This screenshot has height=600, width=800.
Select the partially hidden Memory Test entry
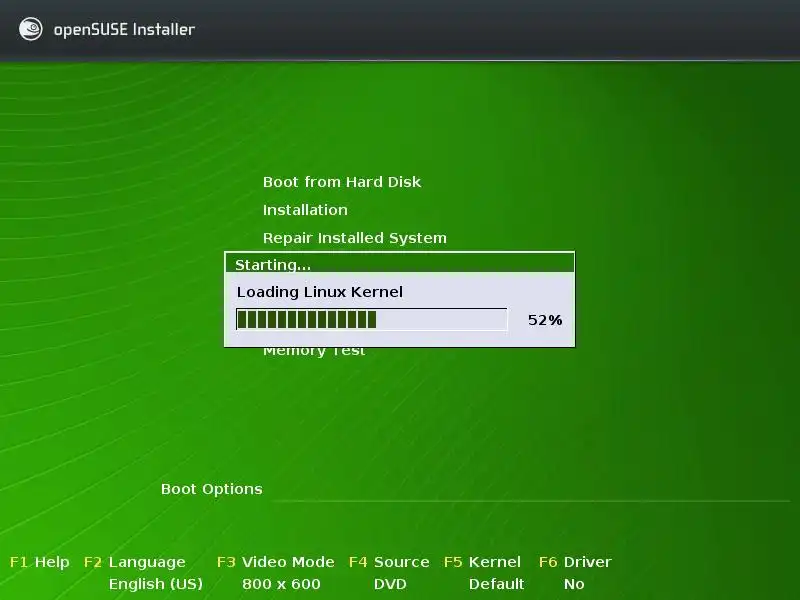click(314, 352)
